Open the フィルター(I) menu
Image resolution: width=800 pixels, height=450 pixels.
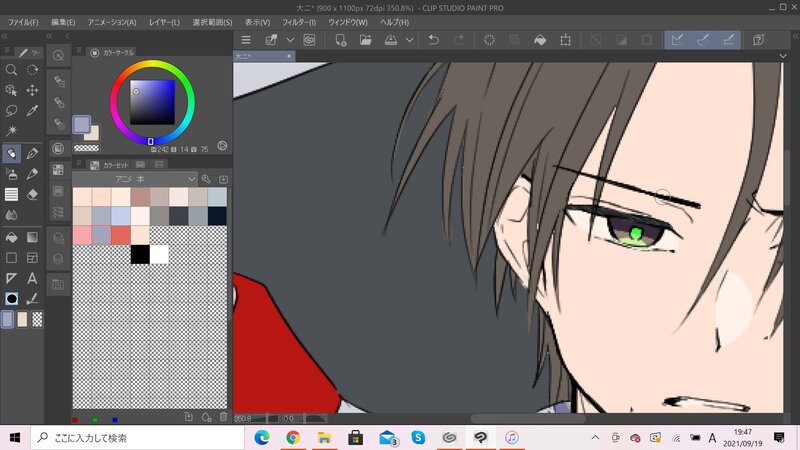coord(299,22)
